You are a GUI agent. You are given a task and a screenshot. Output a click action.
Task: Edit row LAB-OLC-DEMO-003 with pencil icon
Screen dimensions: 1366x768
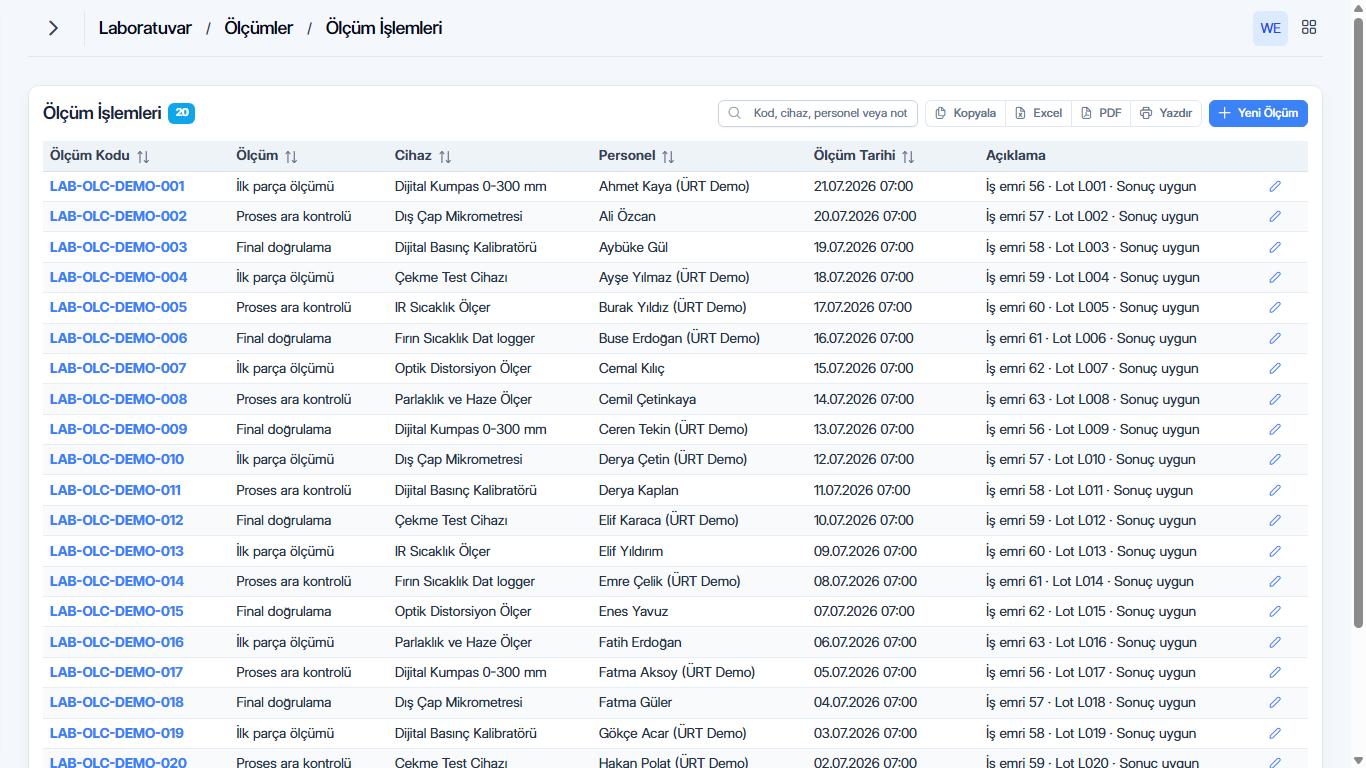pos(1275,247)
